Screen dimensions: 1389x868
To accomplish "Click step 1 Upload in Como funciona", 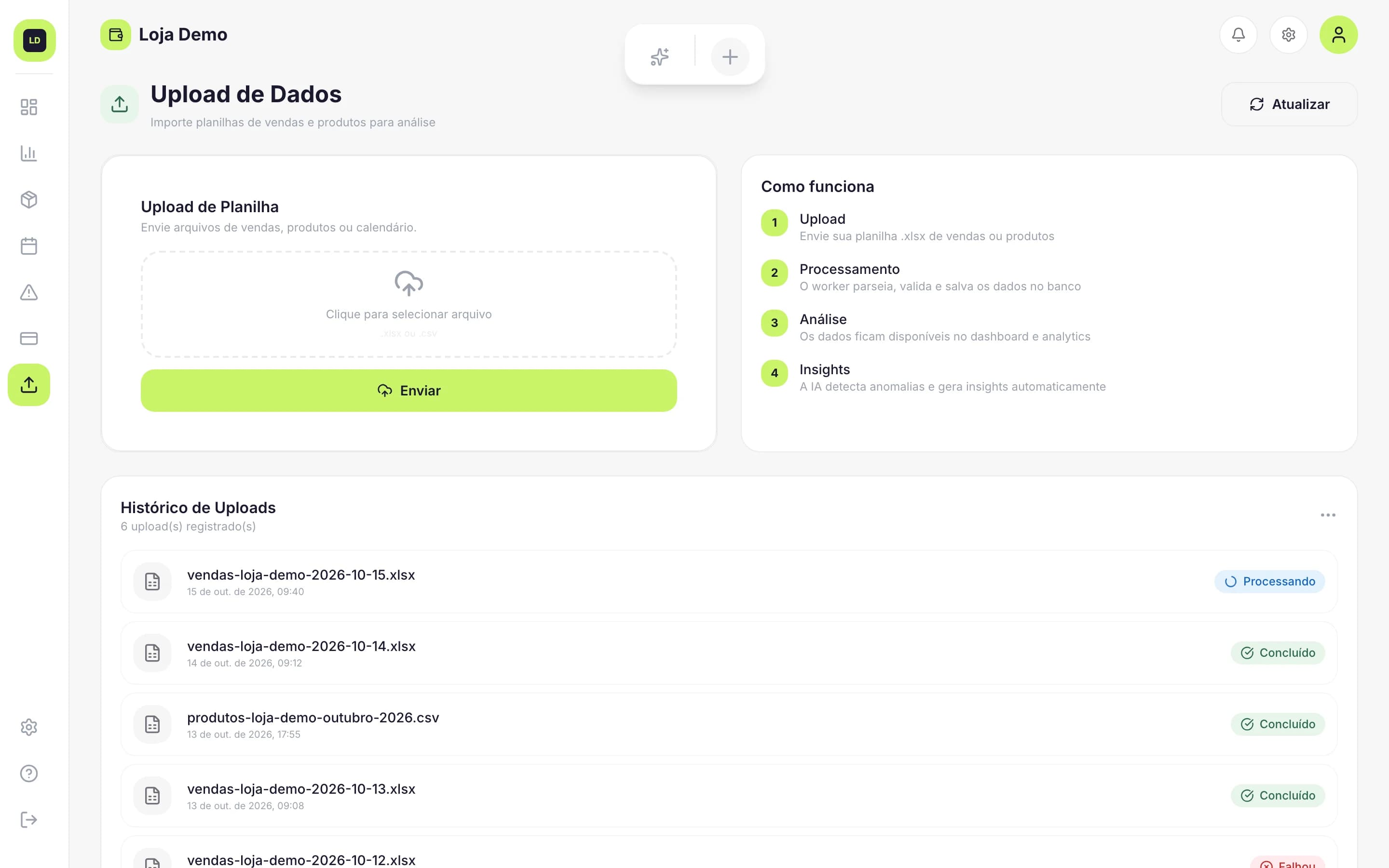I will pos(822,219).
